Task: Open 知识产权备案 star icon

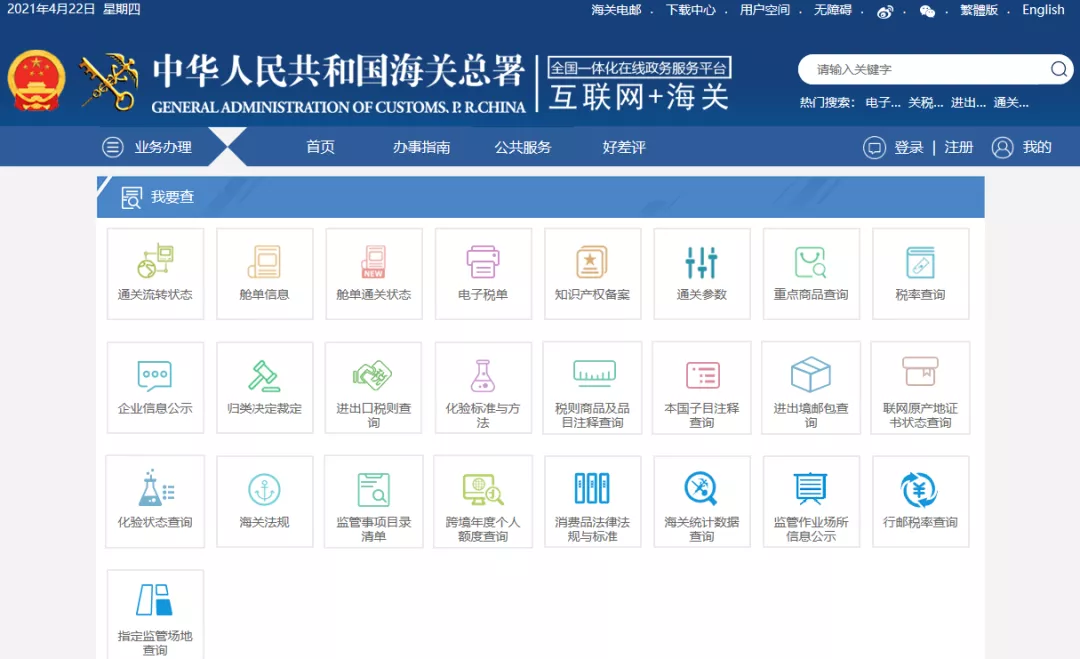Action: [x=592, y=262]
